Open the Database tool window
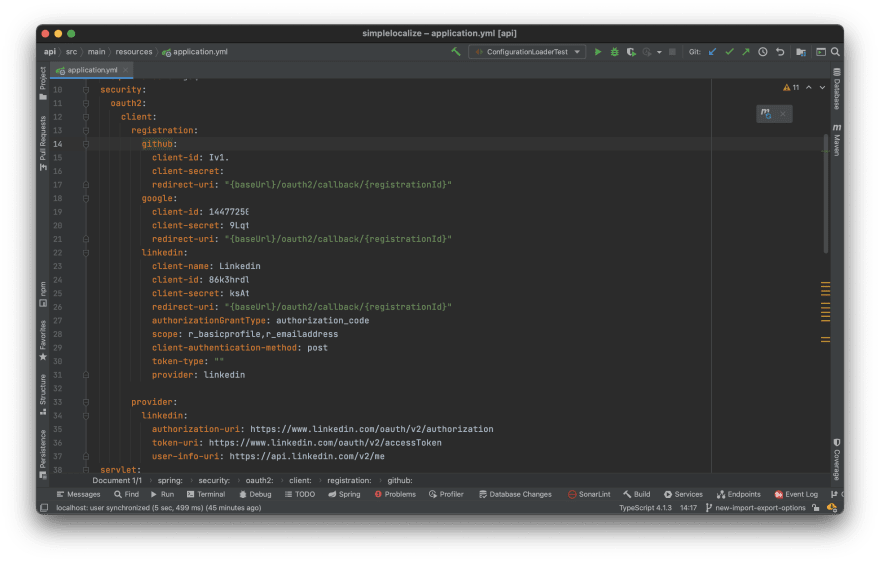This screenshot has height=562, width=880. click(836, 89)
